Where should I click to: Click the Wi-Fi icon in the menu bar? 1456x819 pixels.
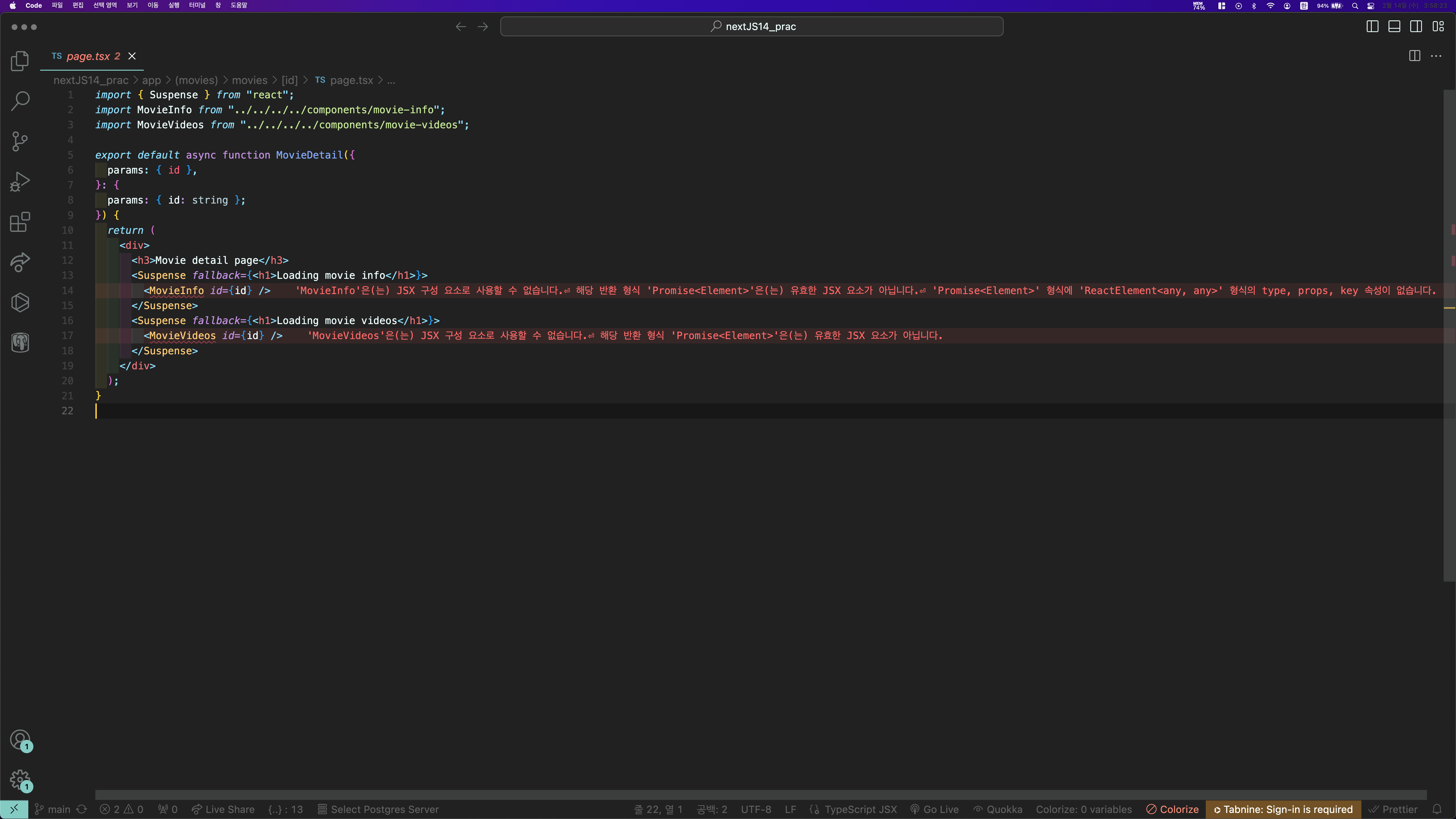(1270, 6)
